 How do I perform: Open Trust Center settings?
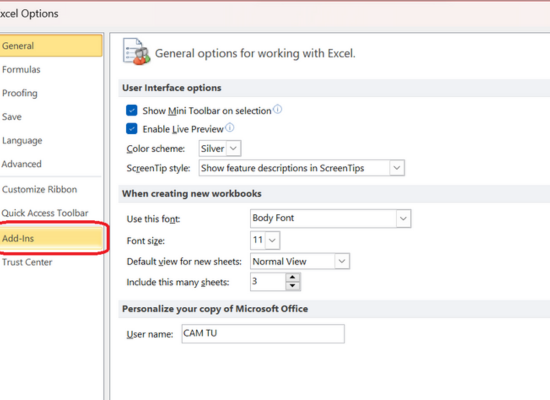point(27,262)
